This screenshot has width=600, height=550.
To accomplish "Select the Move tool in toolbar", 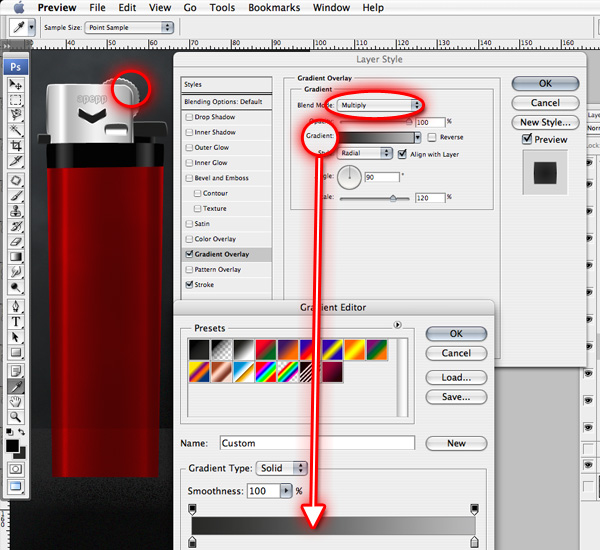I will point(17,85).
